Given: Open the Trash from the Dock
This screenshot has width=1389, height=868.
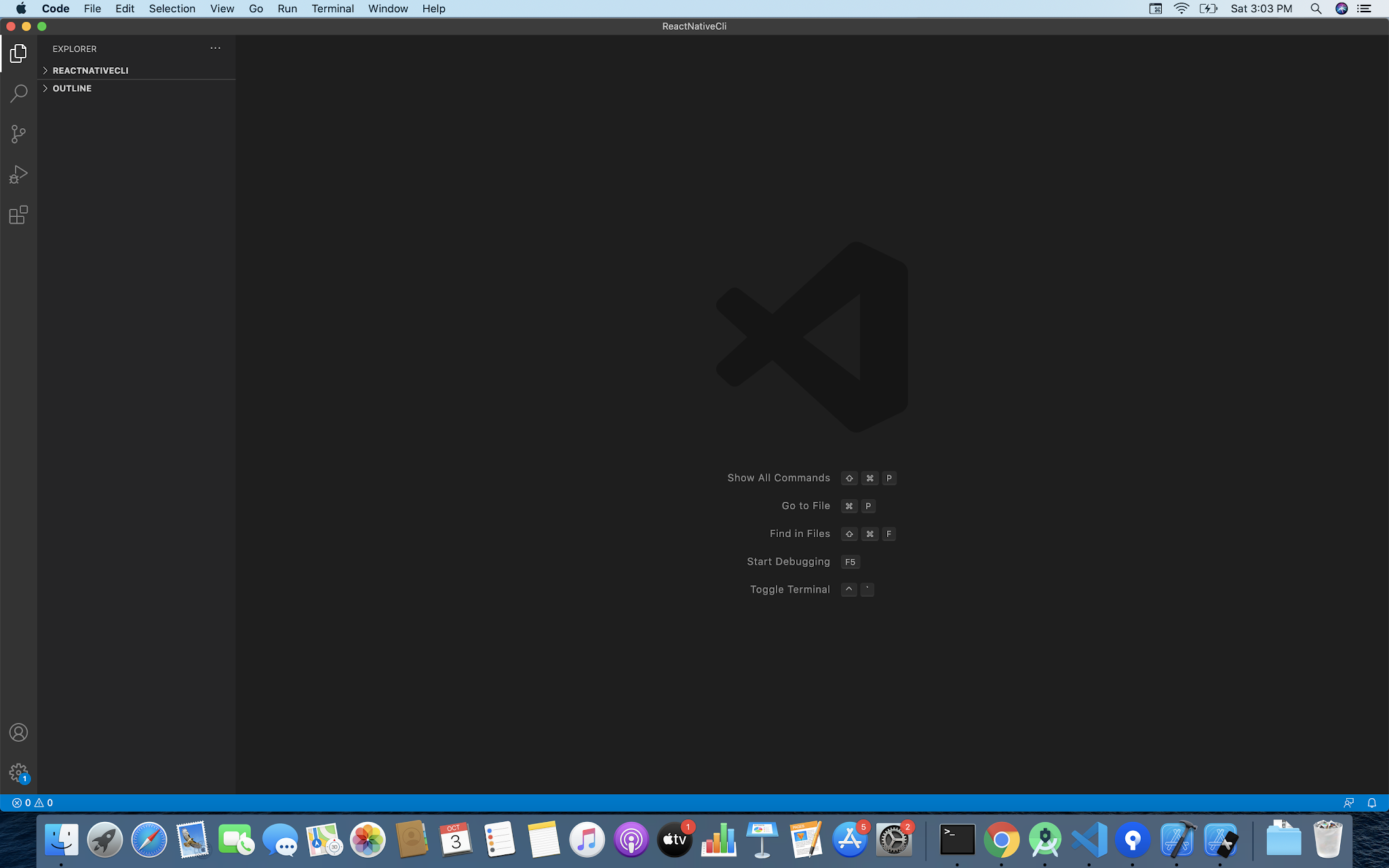Looking at the screenshot, I should pos(1327,840).
